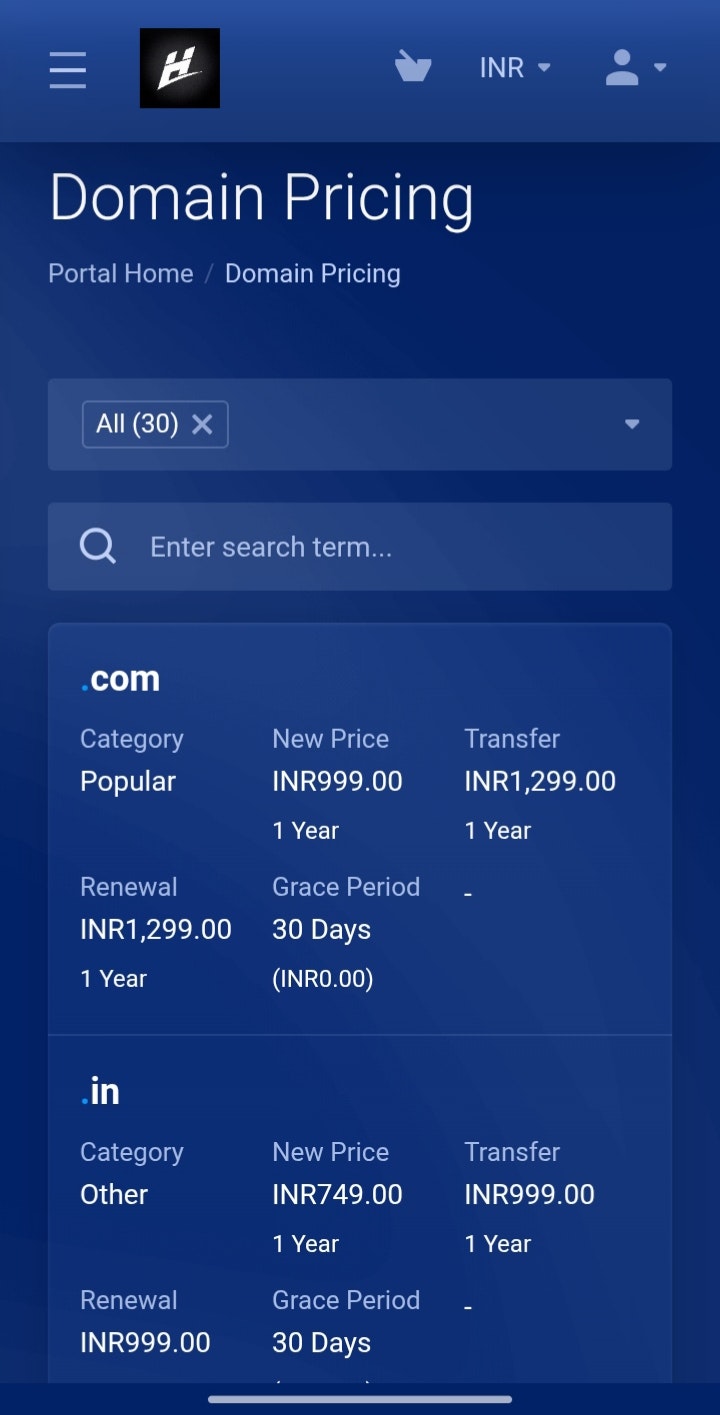Open the INR currency dropdown

click(513, 68)
